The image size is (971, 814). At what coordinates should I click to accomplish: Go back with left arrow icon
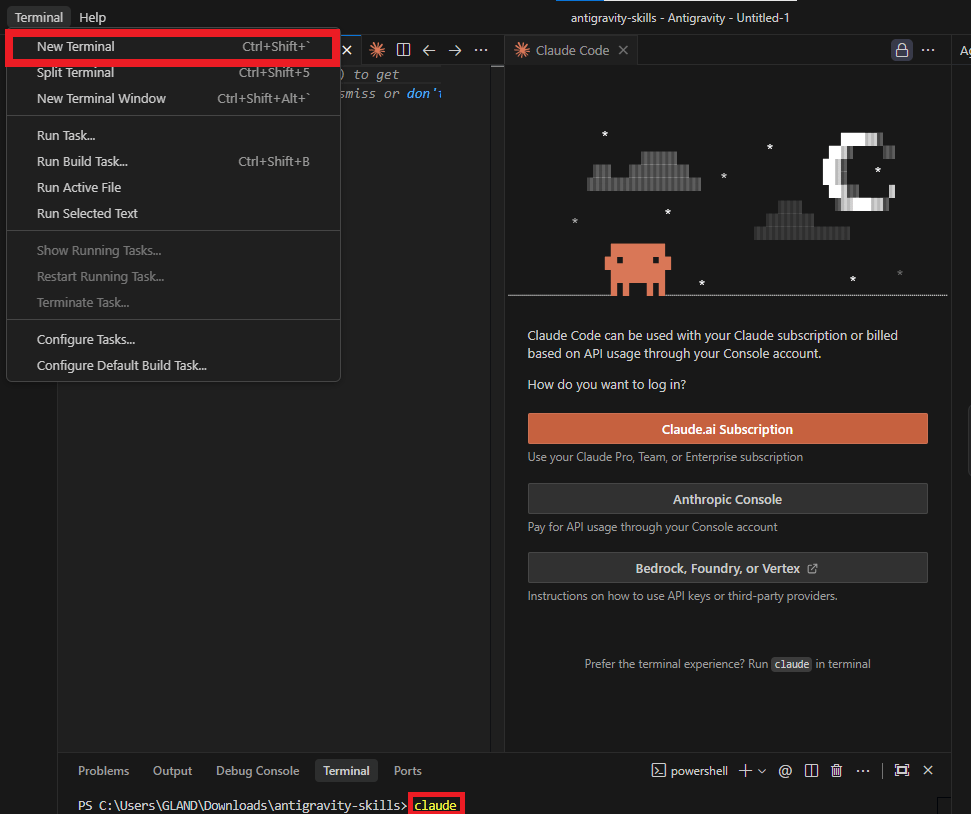pos(429,50)
